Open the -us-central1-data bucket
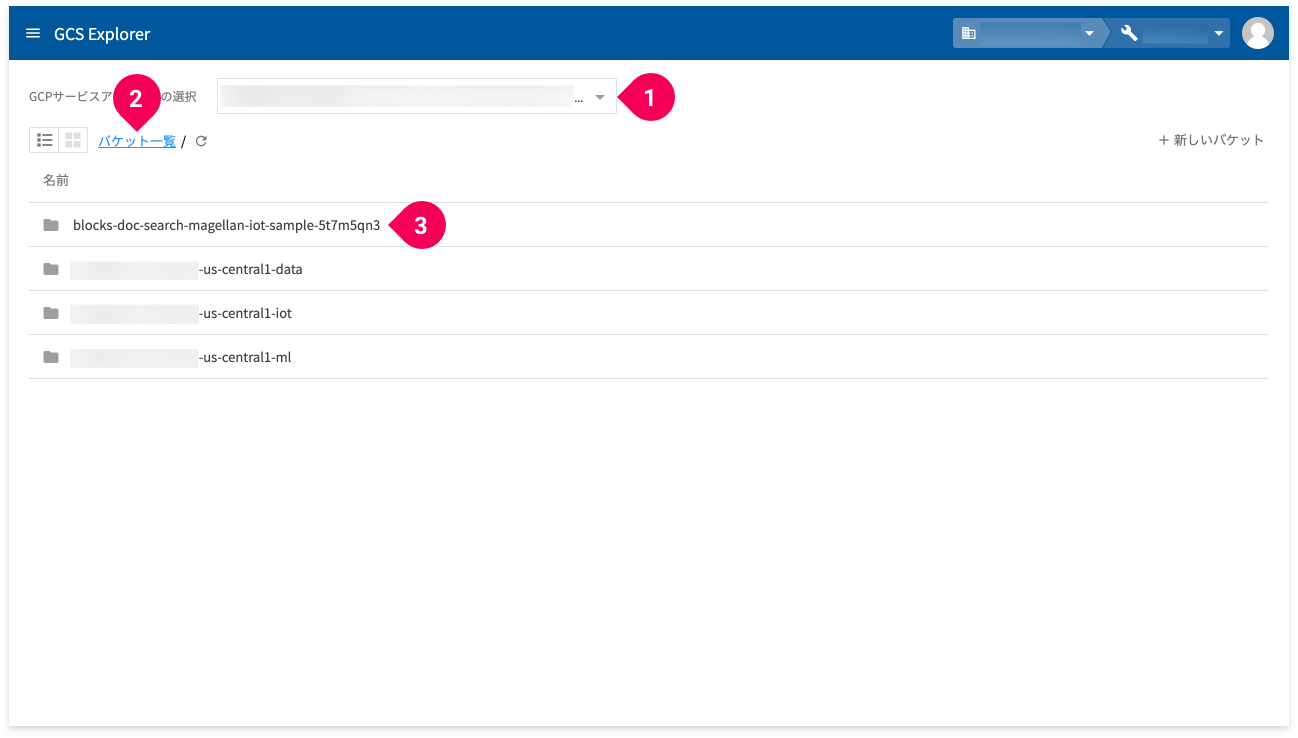 [x=186, y=269]
